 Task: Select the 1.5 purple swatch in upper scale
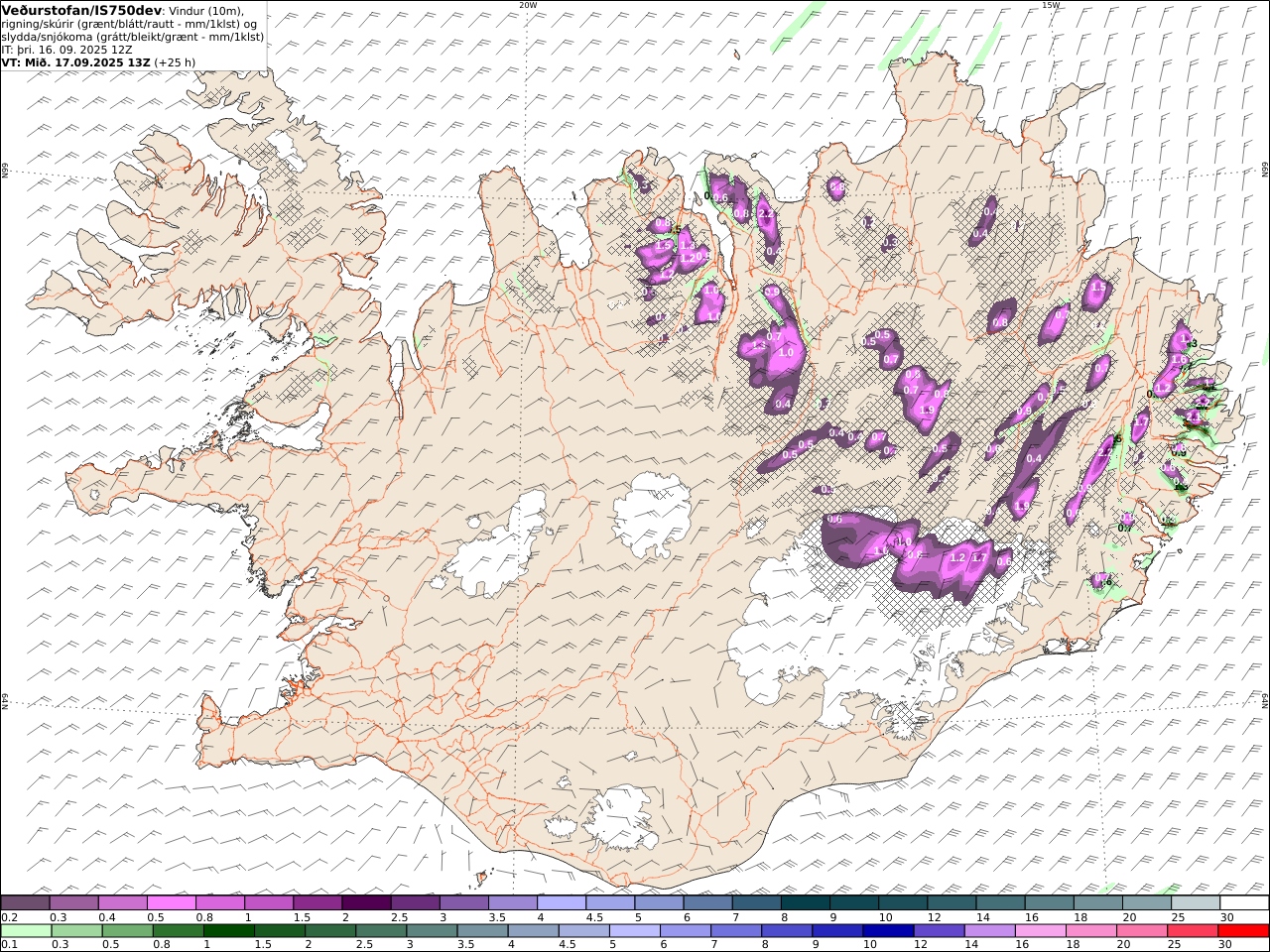click(317, 903)
